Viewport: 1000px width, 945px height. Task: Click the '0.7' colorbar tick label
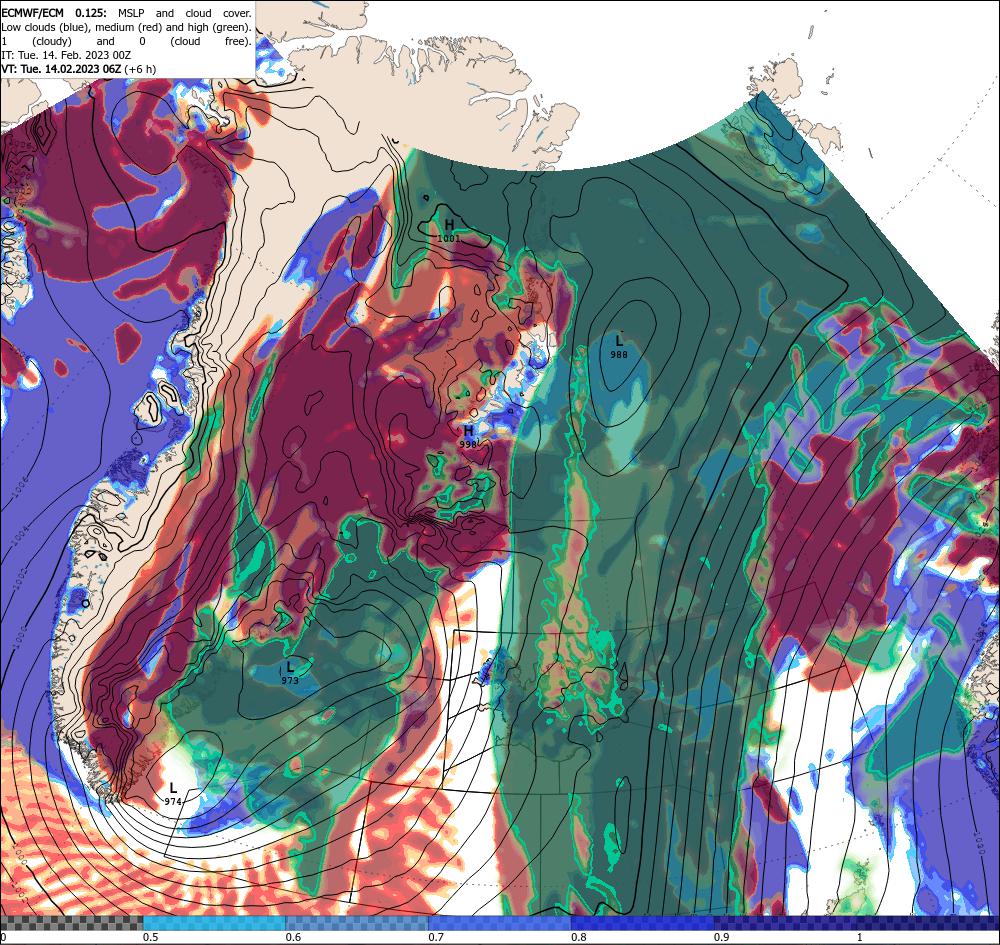[x=436, y=937]
